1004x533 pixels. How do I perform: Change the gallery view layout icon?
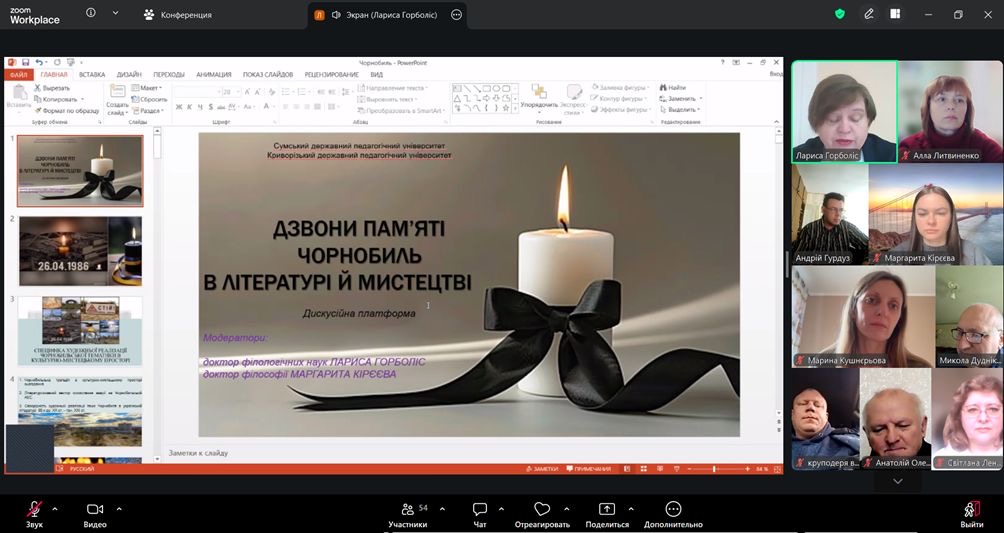(x=896, y=14)
